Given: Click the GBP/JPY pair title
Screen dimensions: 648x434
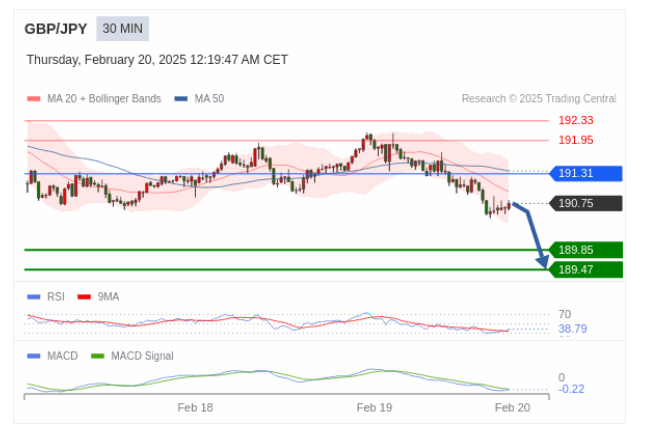Looking at the screenshot, I should click(x=56, y=29).
